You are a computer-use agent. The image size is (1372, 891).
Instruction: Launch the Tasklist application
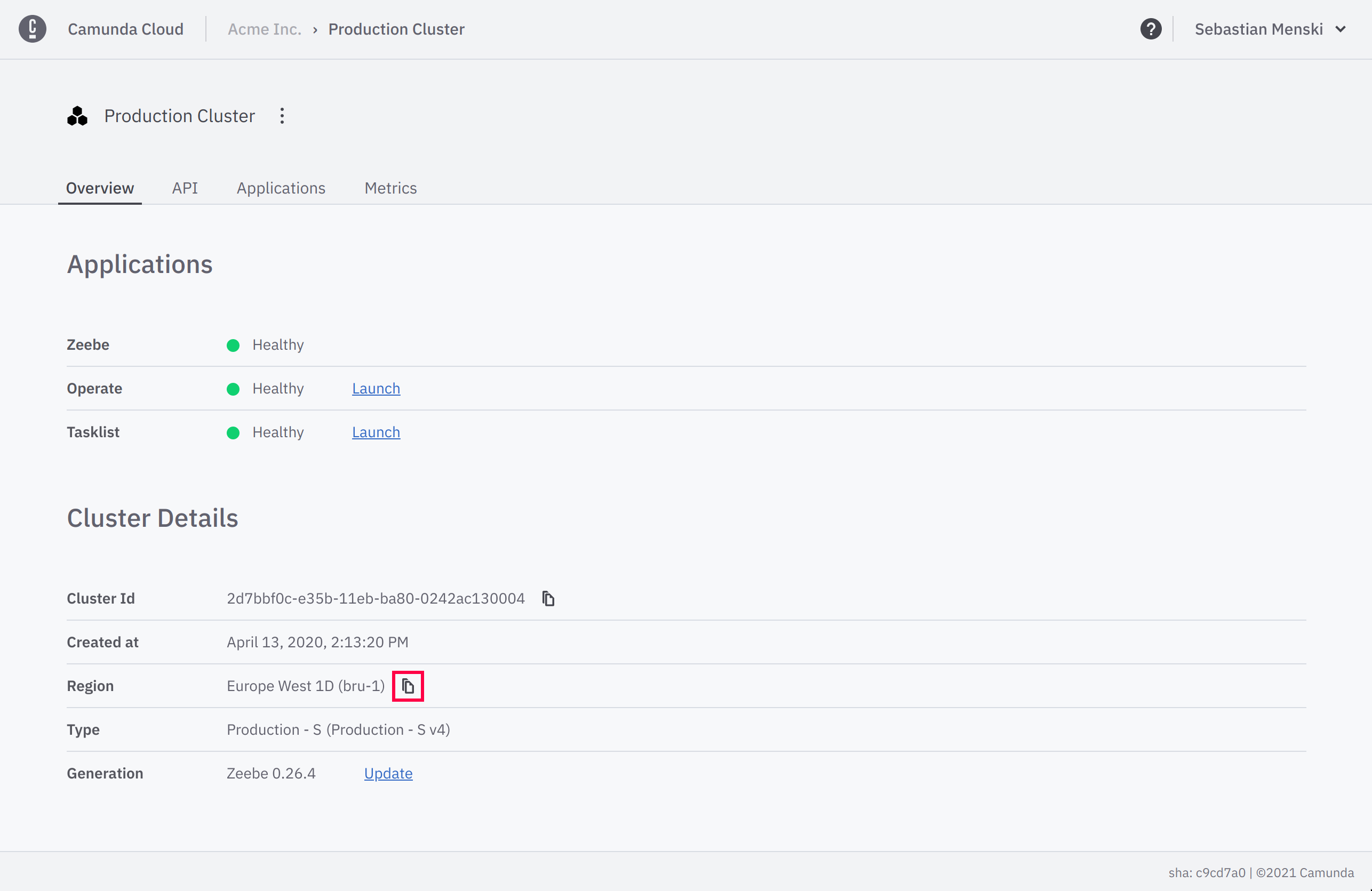[376, 432]
